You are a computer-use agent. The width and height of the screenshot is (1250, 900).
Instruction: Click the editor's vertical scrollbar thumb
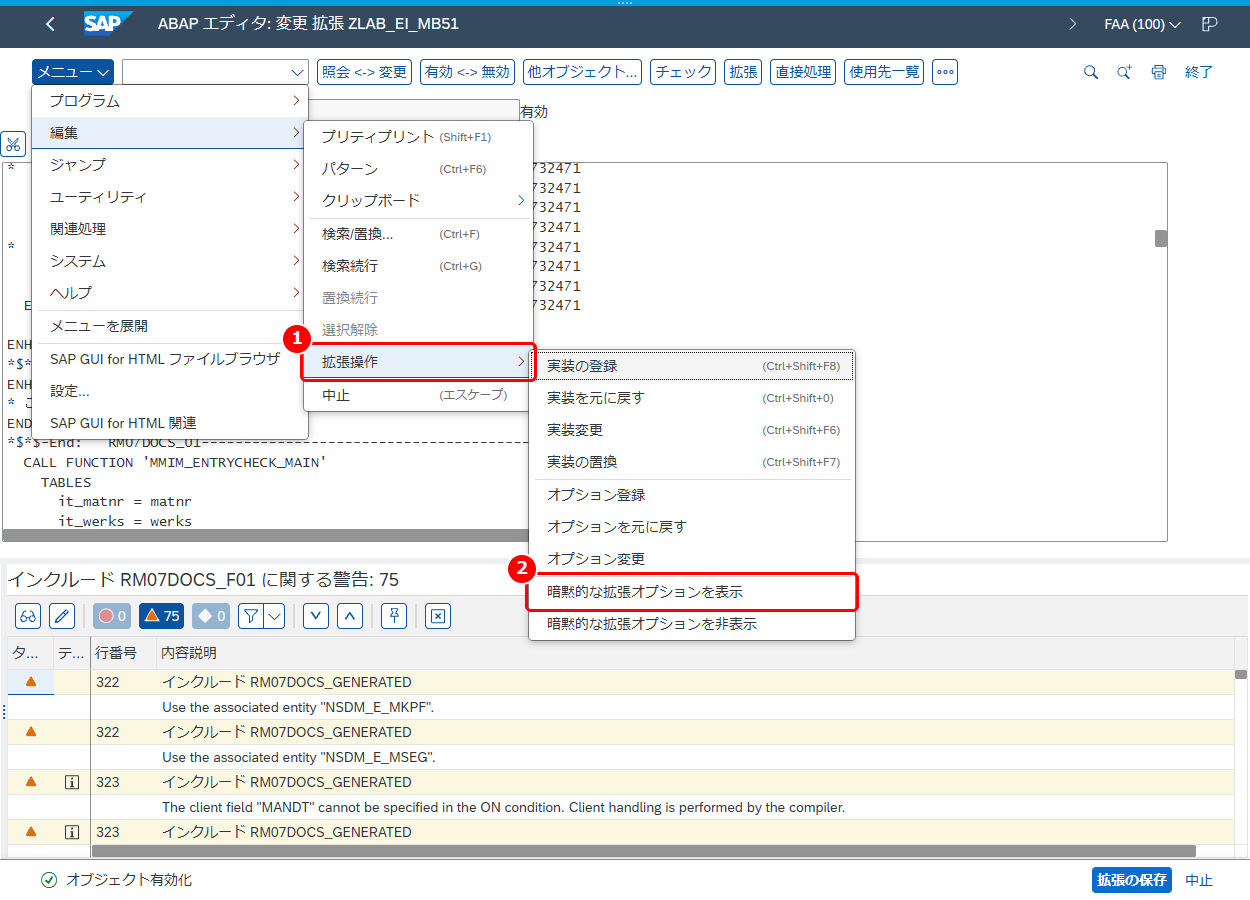coord(1161,238)
